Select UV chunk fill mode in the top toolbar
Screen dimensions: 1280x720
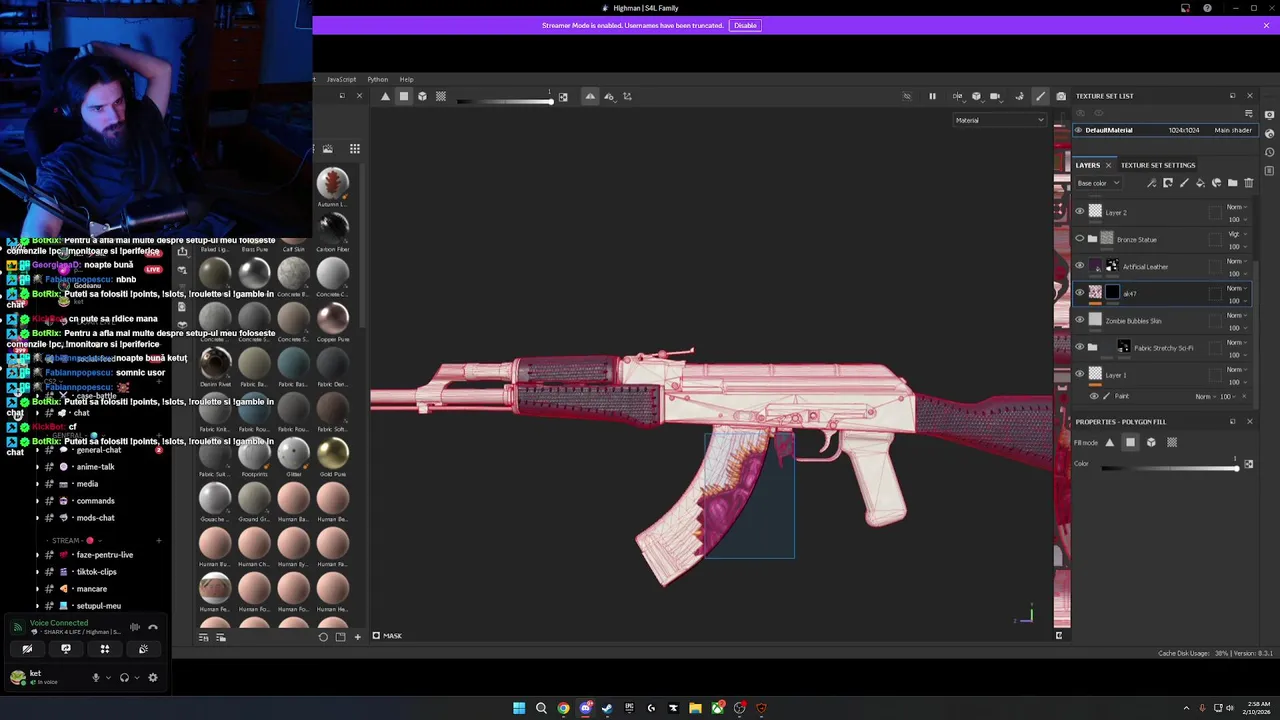(x=441, y=96)
